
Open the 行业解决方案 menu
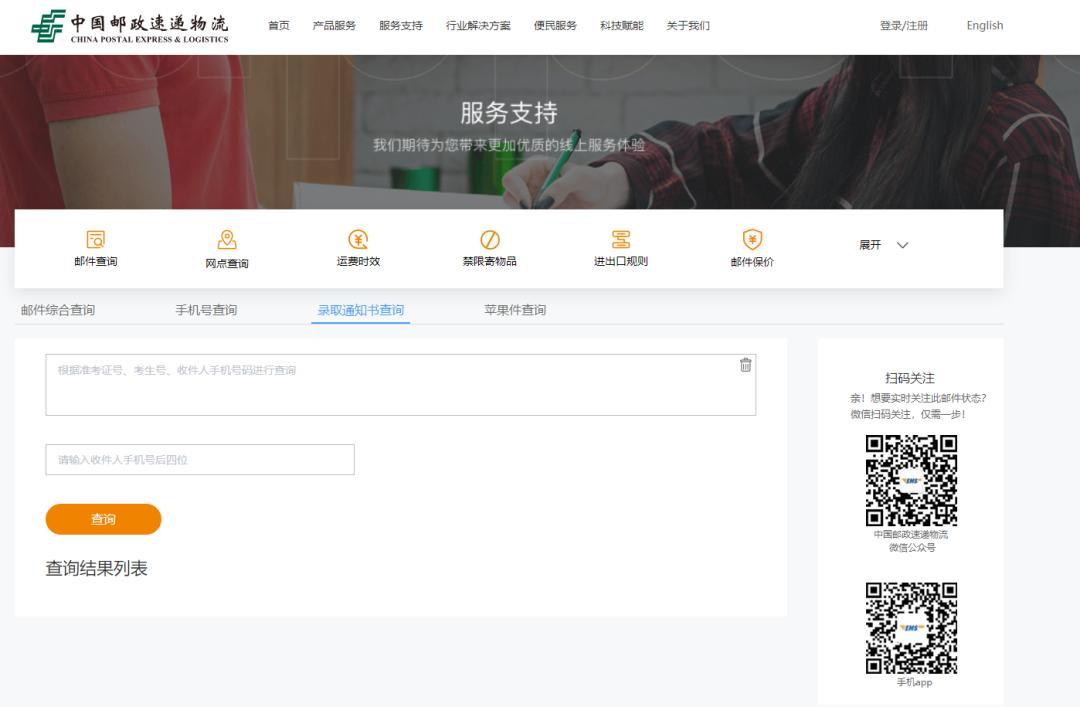coord(477,25)
